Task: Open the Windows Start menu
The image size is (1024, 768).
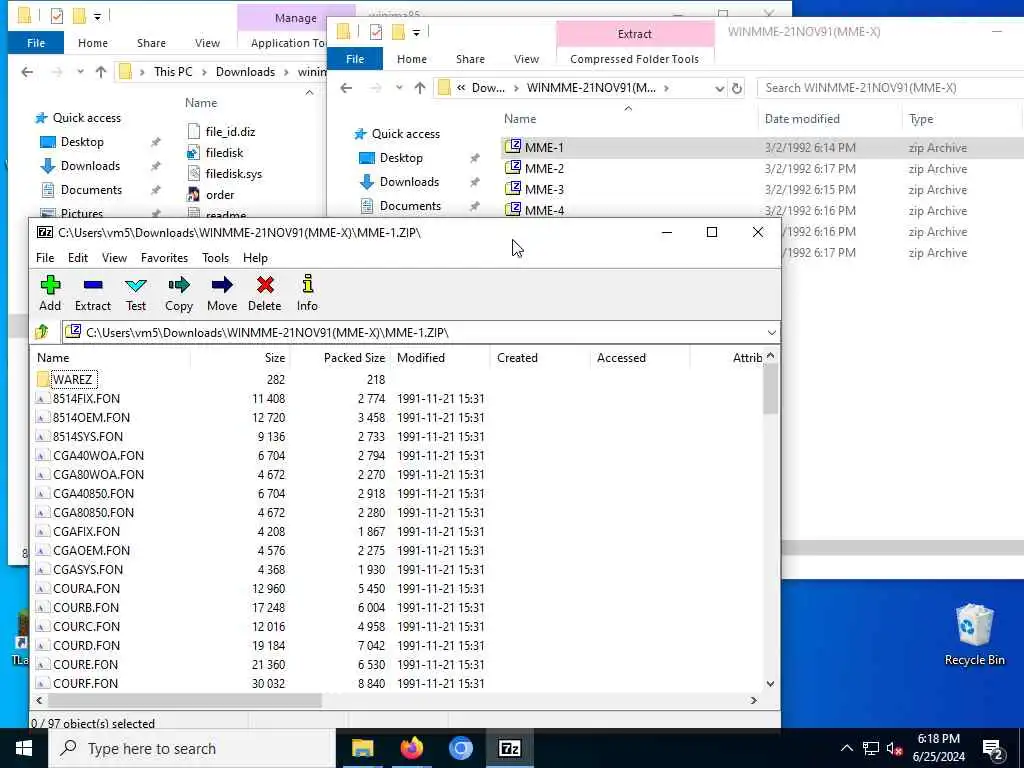Action: tap(24, 748)
